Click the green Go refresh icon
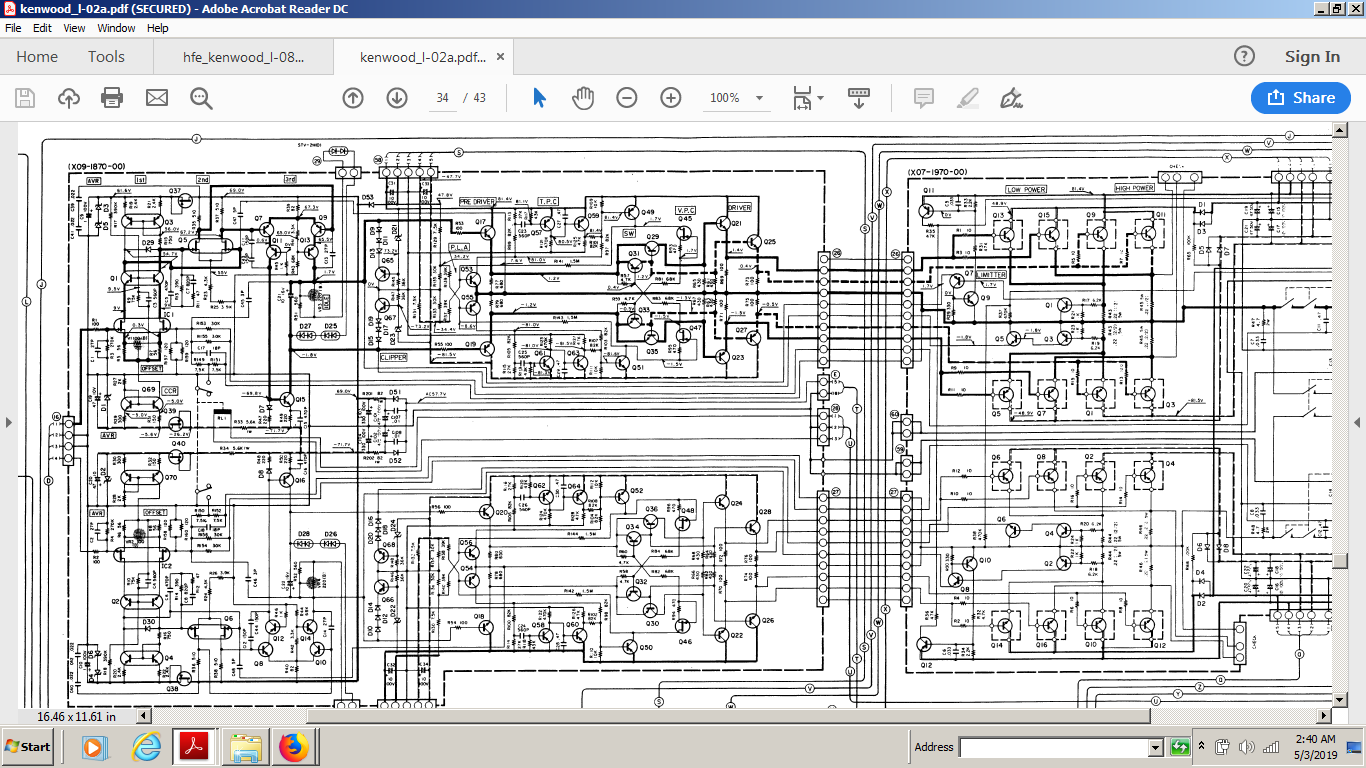 [1180, 747]
